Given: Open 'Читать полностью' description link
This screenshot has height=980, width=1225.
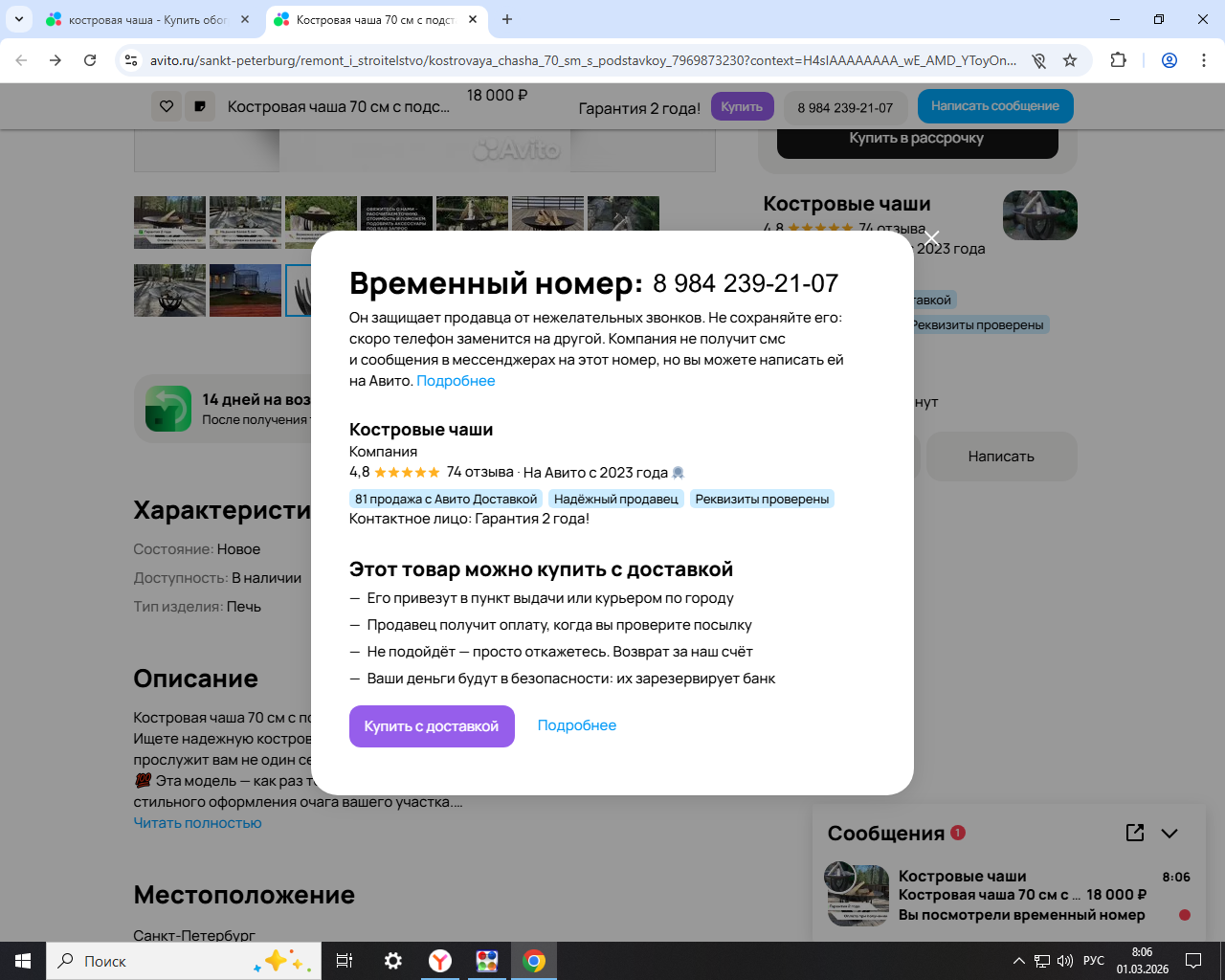Looking at the screenshot, I should (x=197, y=823).
